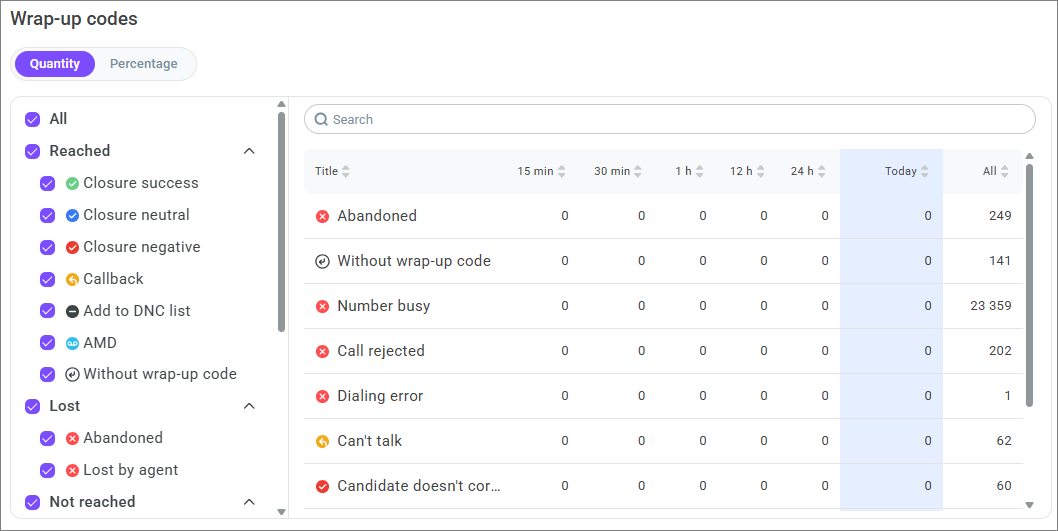
Task: Click the Wrap-up codes heading
Action: [x=74, y=19]
